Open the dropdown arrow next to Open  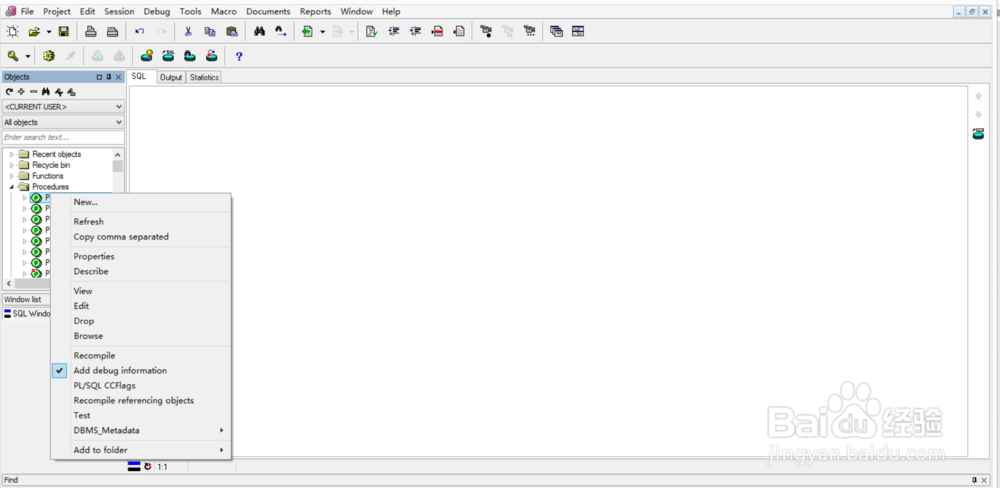(48, 31)
